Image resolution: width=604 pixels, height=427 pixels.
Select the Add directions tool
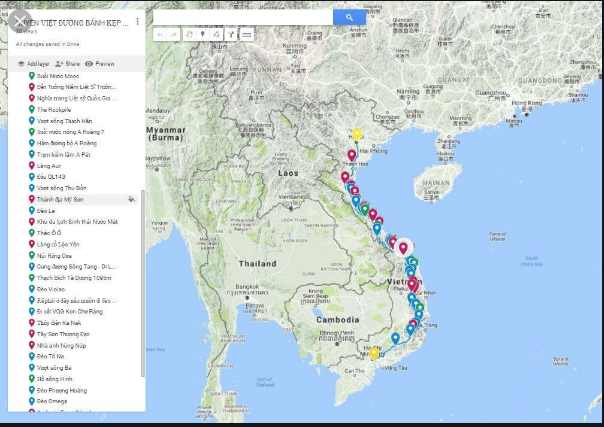point(230,35)
